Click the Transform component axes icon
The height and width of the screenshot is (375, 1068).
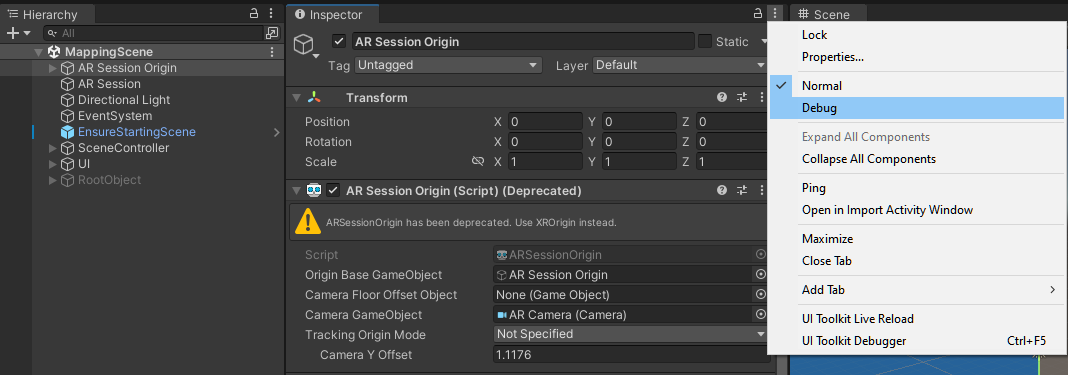click(x=314, y=97)
